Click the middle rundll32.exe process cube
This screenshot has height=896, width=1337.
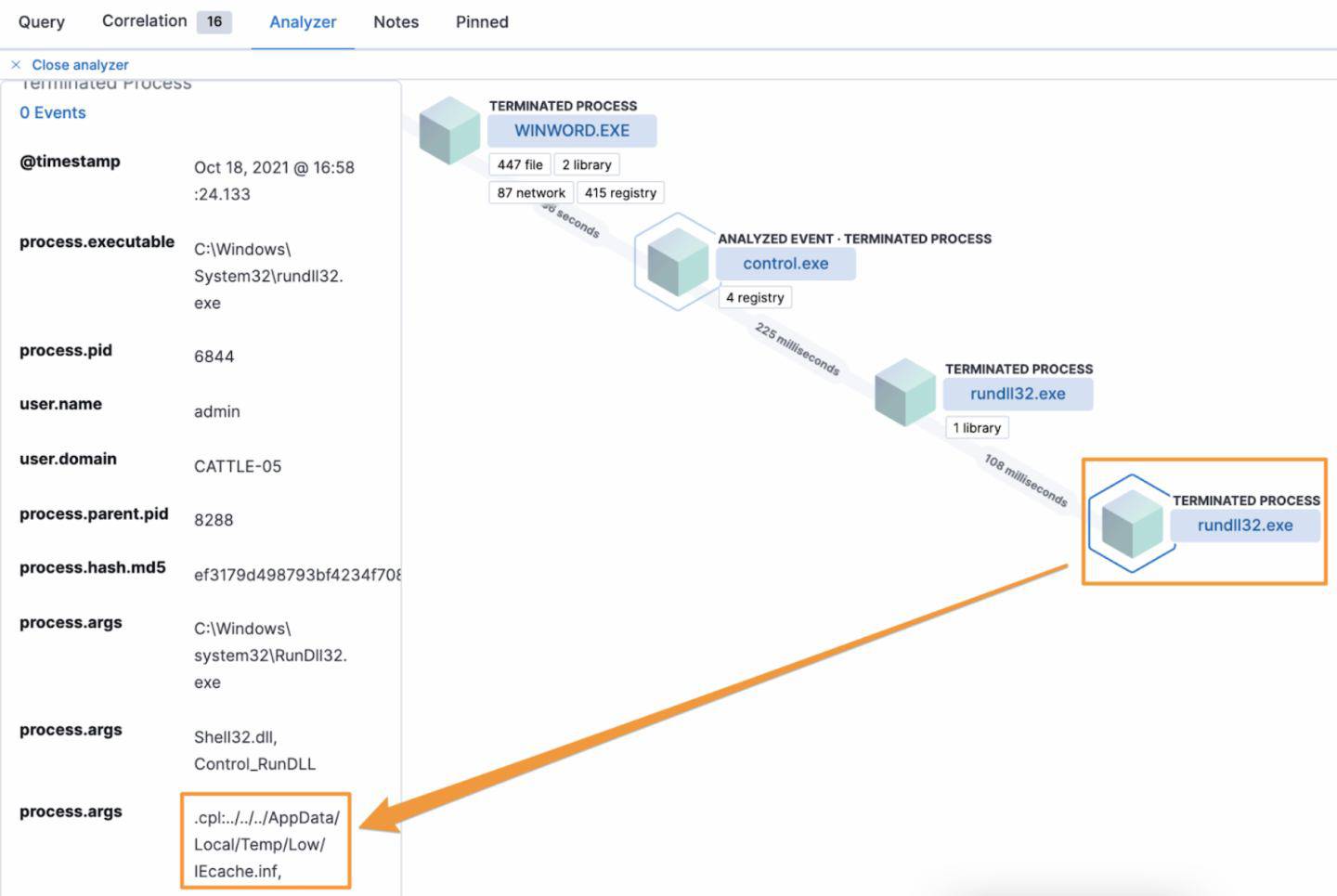coord(904,393)
